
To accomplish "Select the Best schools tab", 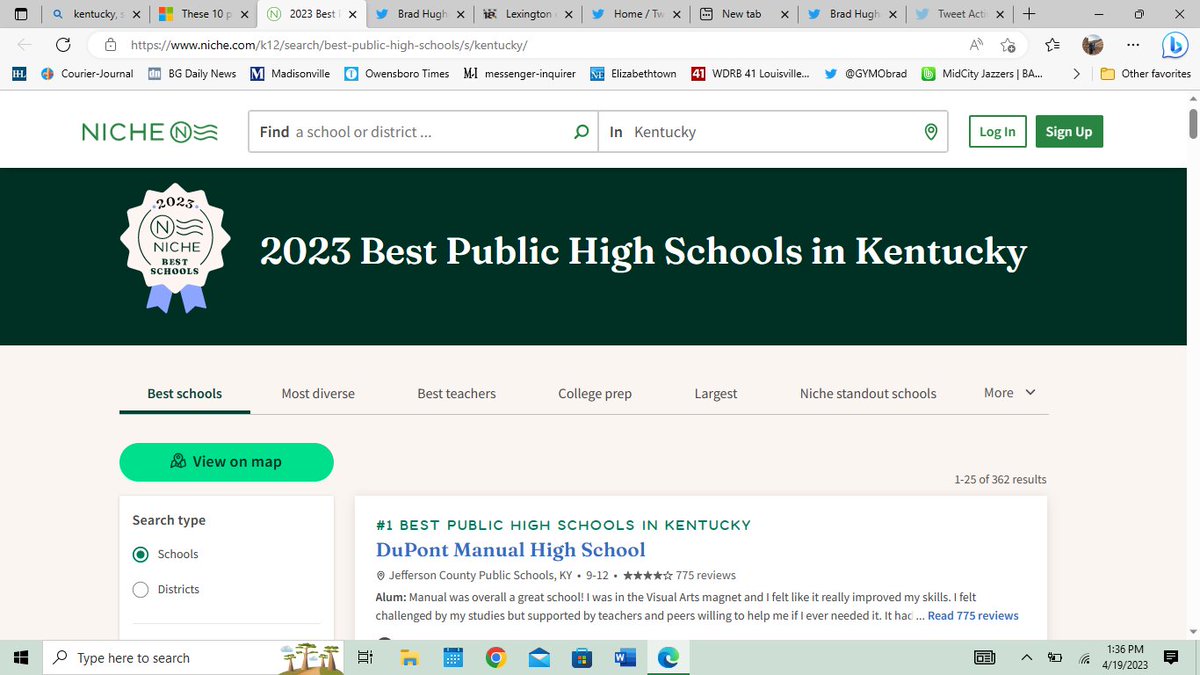I will [185, 393].
